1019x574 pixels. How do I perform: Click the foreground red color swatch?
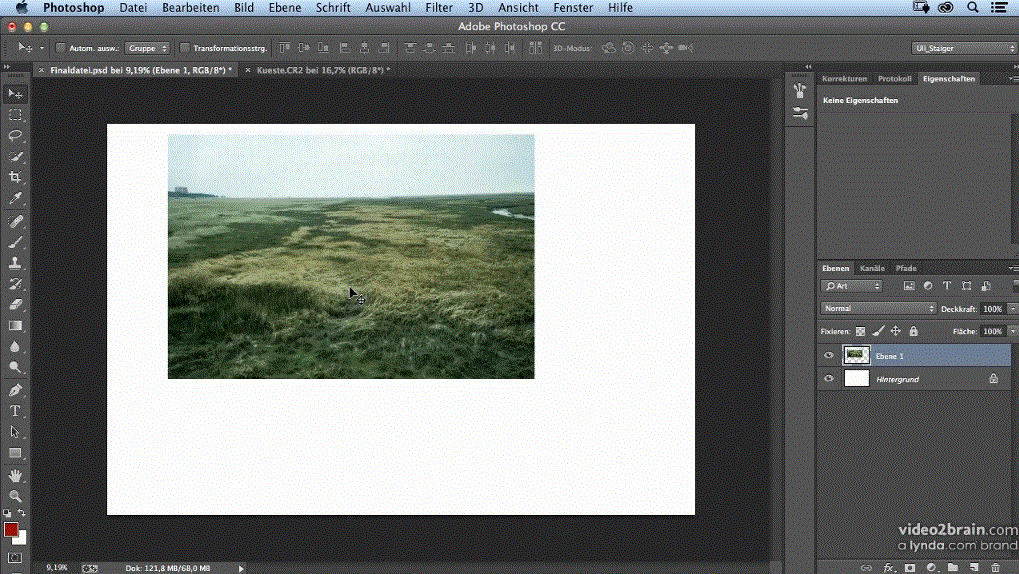tap(10, 530)
